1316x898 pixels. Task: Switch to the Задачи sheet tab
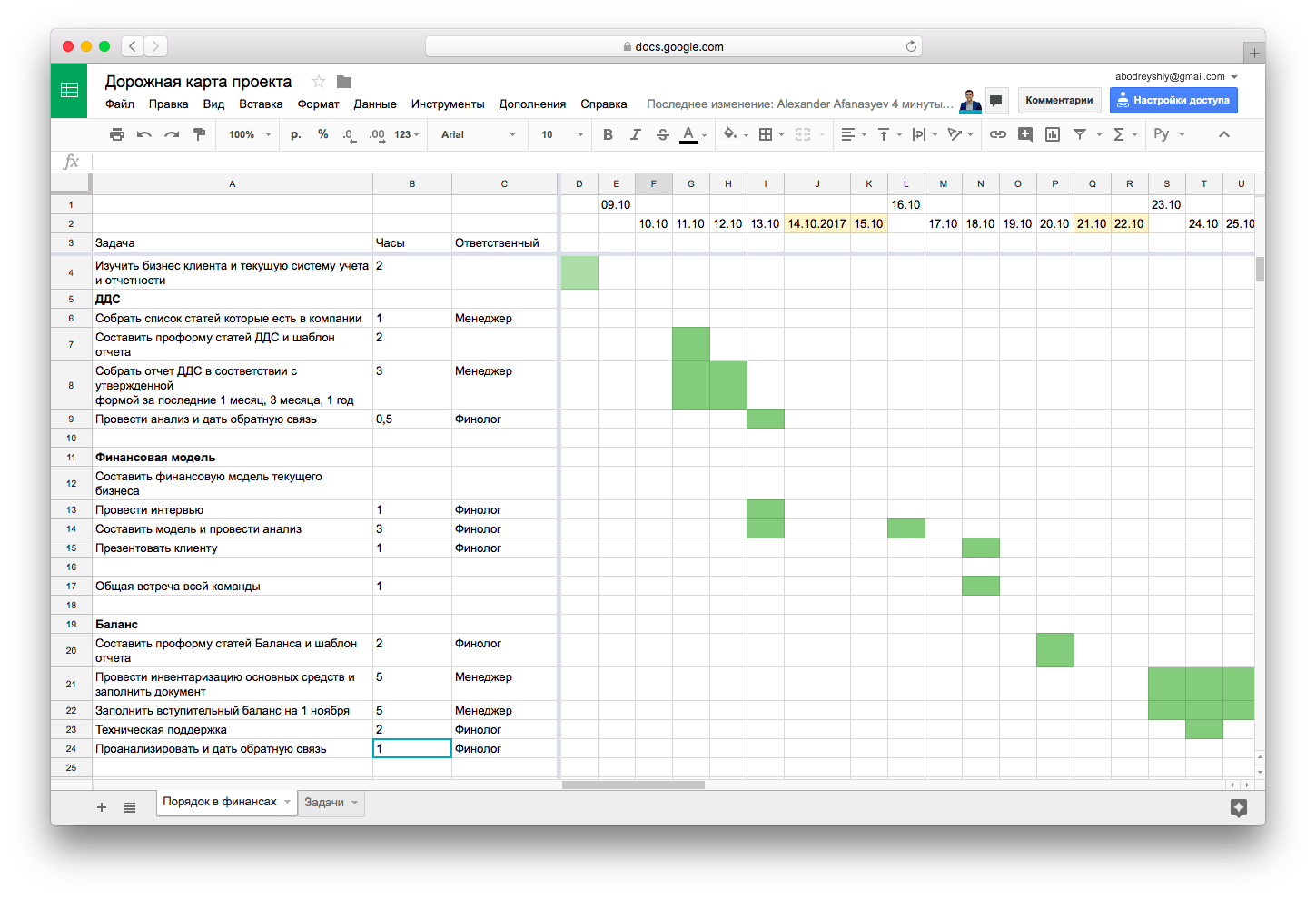click(x=324, y=803)
